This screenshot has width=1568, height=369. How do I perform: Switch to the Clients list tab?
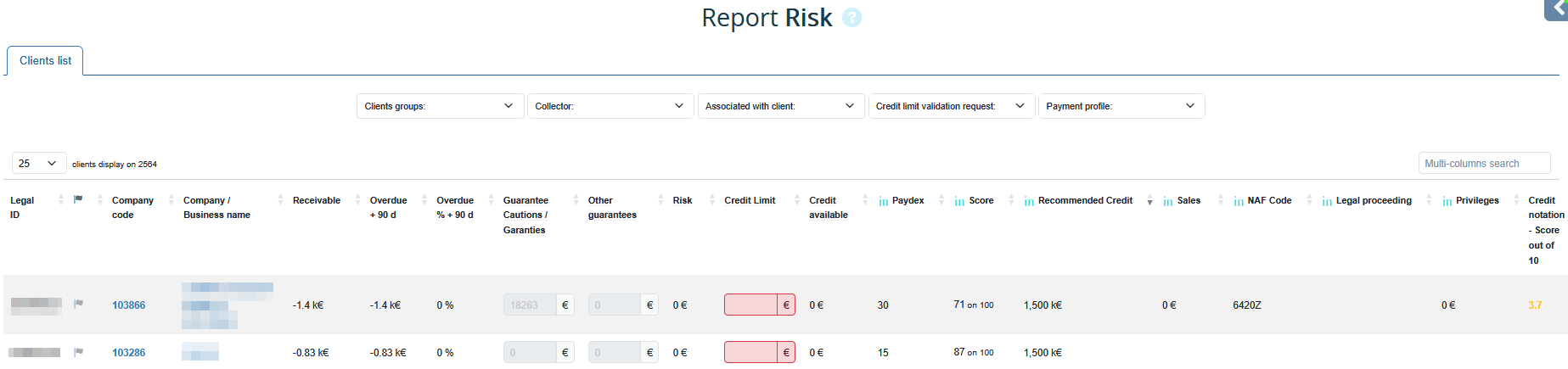click(45, 61)
